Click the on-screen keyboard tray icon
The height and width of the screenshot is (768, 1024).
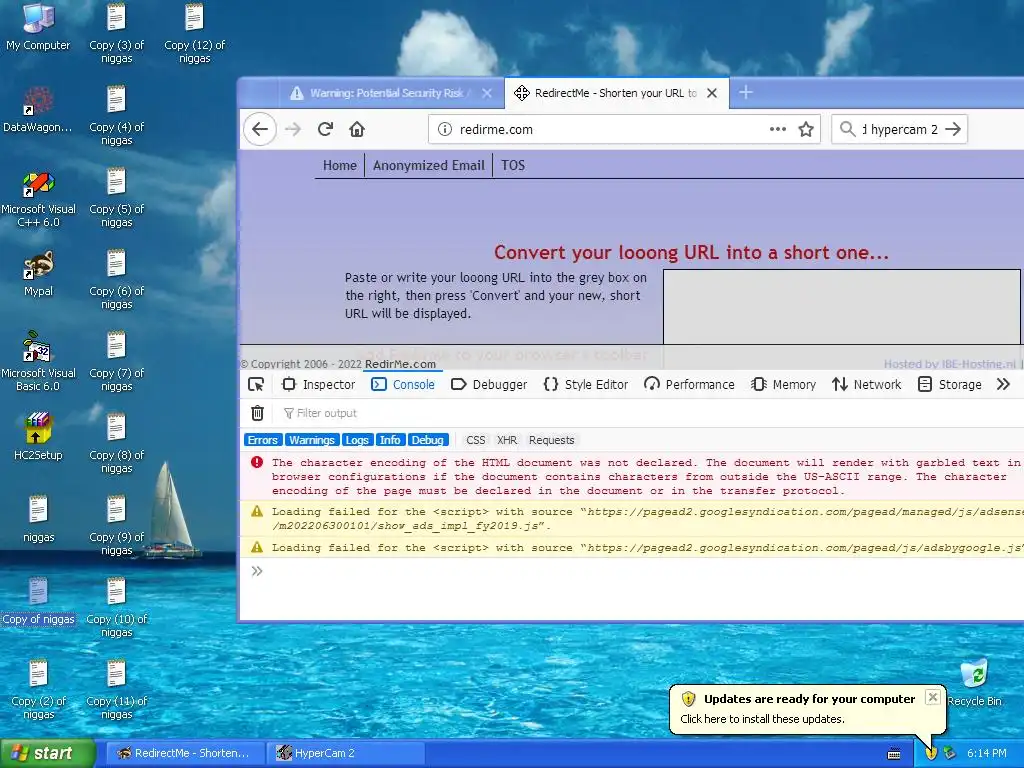click(894, 754)
